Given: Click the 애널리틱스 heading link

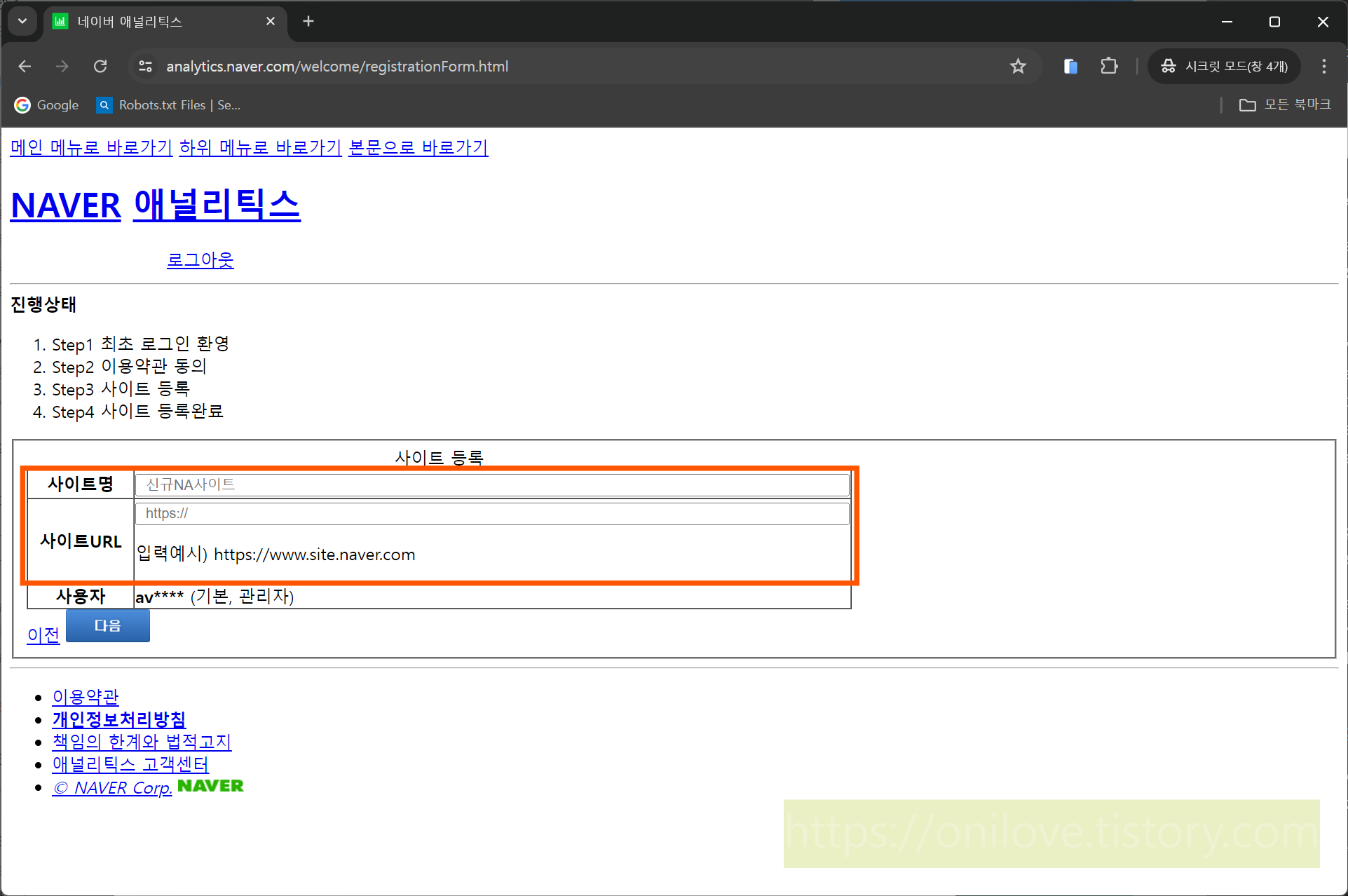Looking at the screenshot, I should click(x=217, y=205).
